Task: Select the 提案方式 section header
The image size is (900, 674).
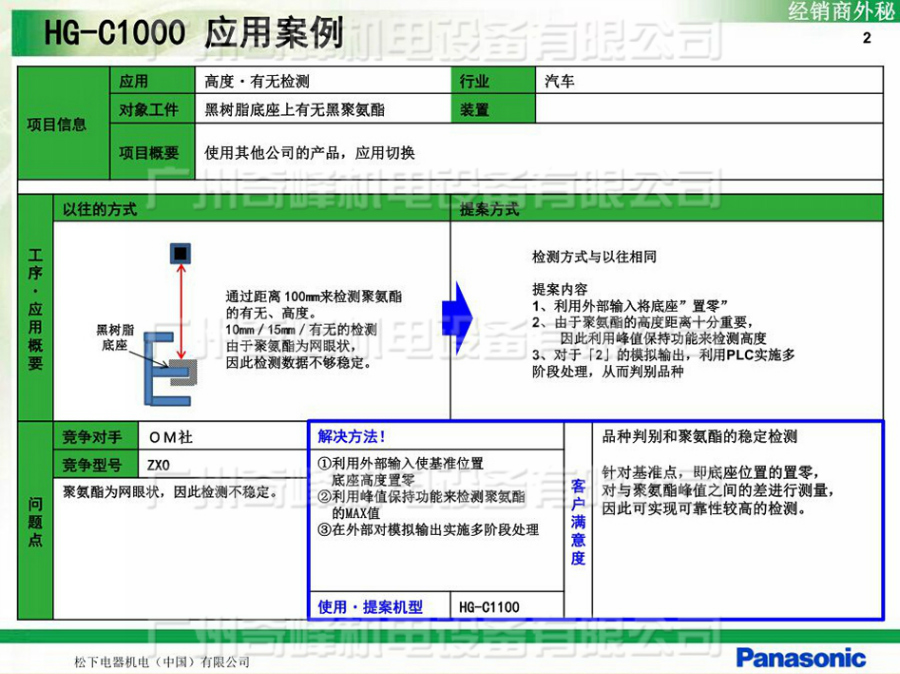Action: coord(490,210)
